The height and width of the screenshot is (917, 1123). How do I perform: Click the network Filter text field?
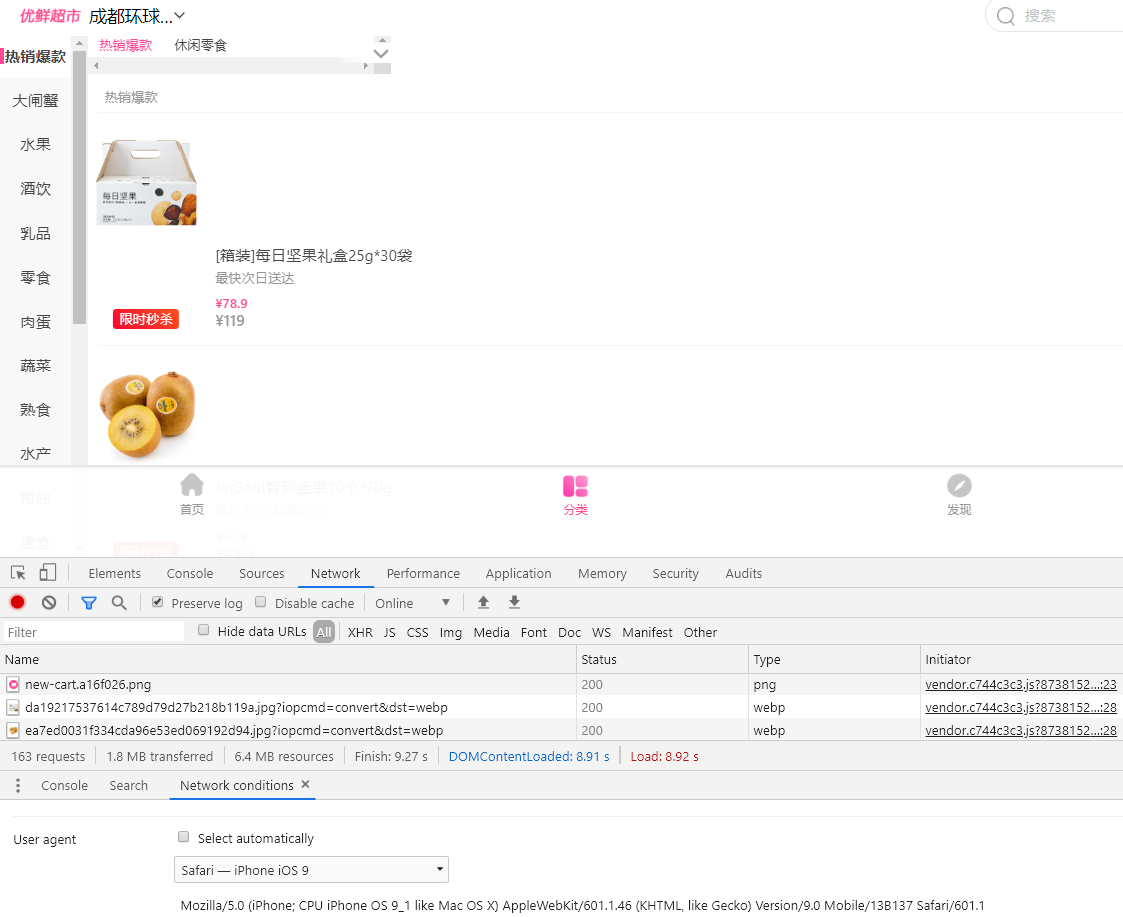click(x=94, y=632)
